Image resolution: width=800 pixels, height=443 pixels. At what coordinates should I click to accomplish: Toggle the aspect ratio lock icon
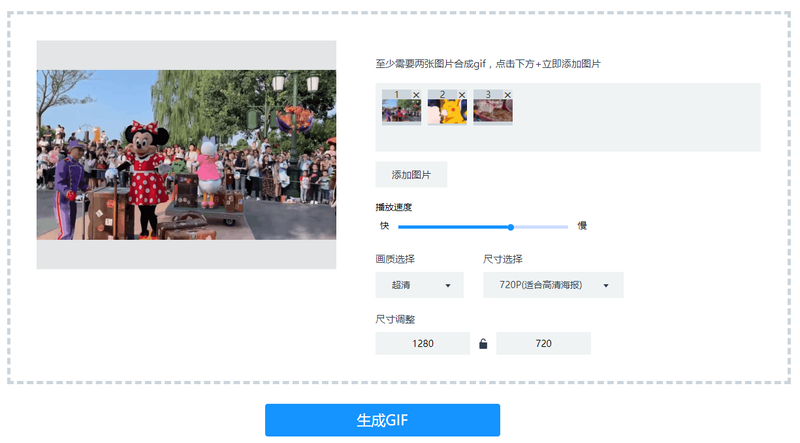pyautogui.click(x=483, y=344)
